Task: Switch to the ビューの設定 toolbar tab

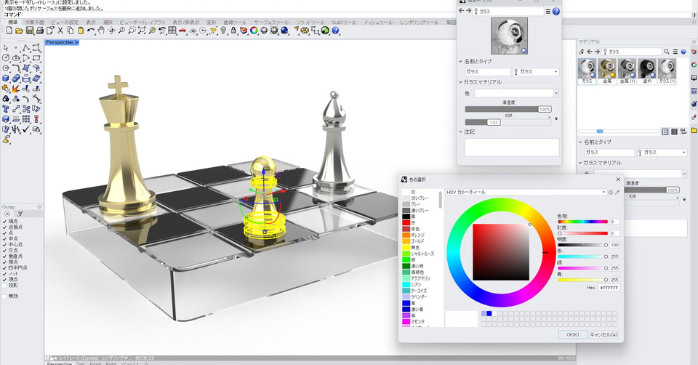Action: [64, 22]
